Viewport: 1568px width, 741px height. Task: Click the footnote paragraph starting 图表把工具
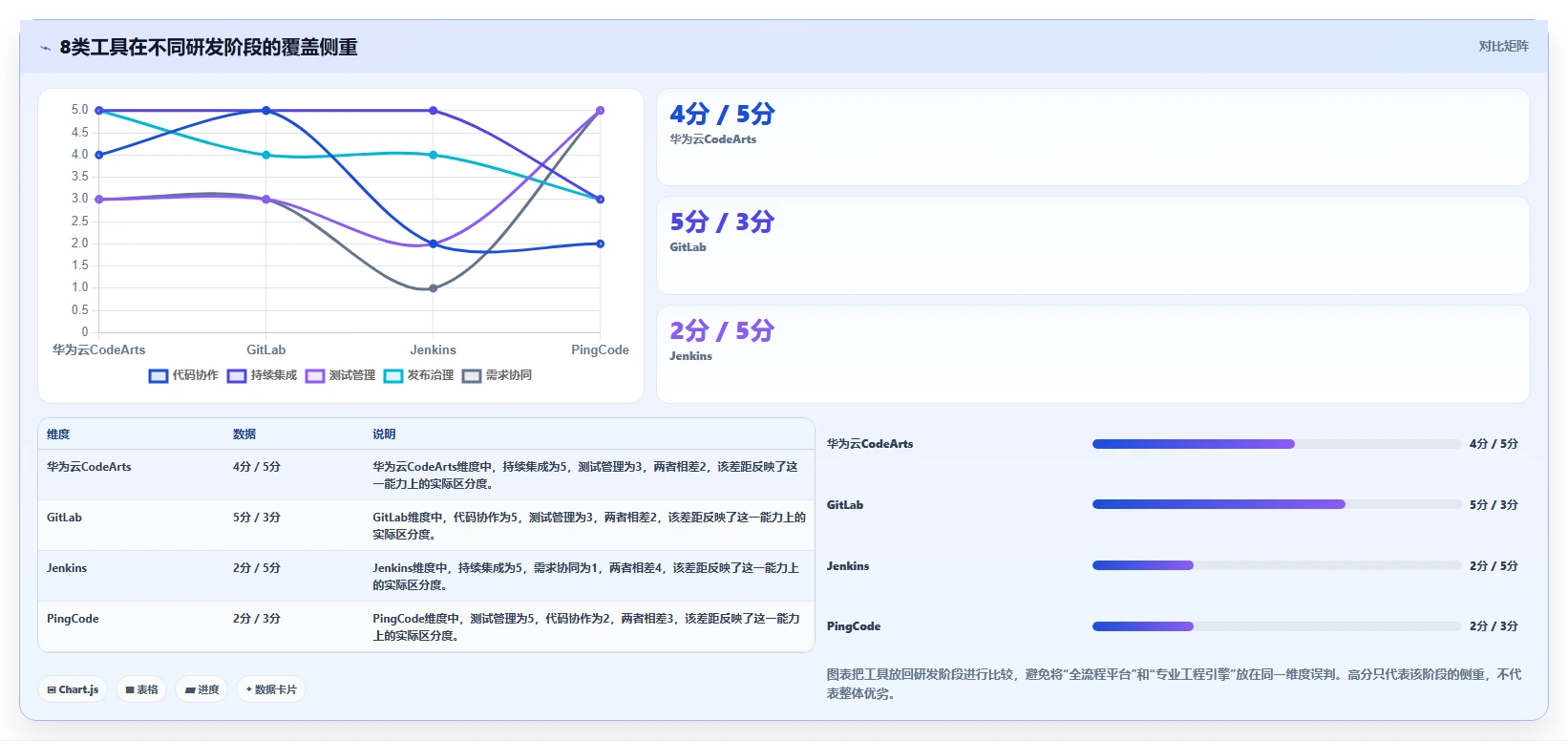click(1174, 684)
